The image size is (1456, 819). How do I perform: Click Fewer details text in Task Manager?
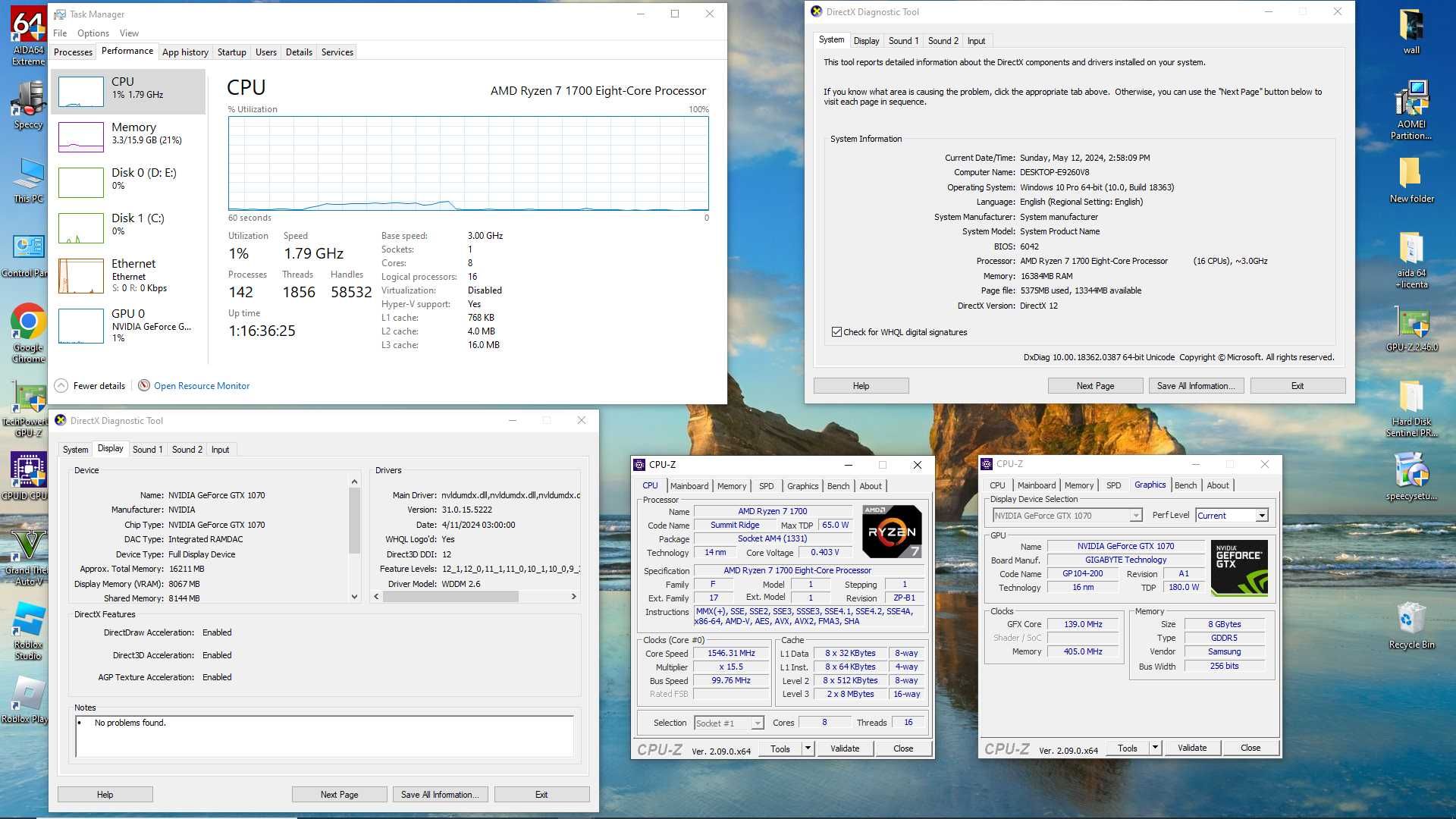(99, 386)
